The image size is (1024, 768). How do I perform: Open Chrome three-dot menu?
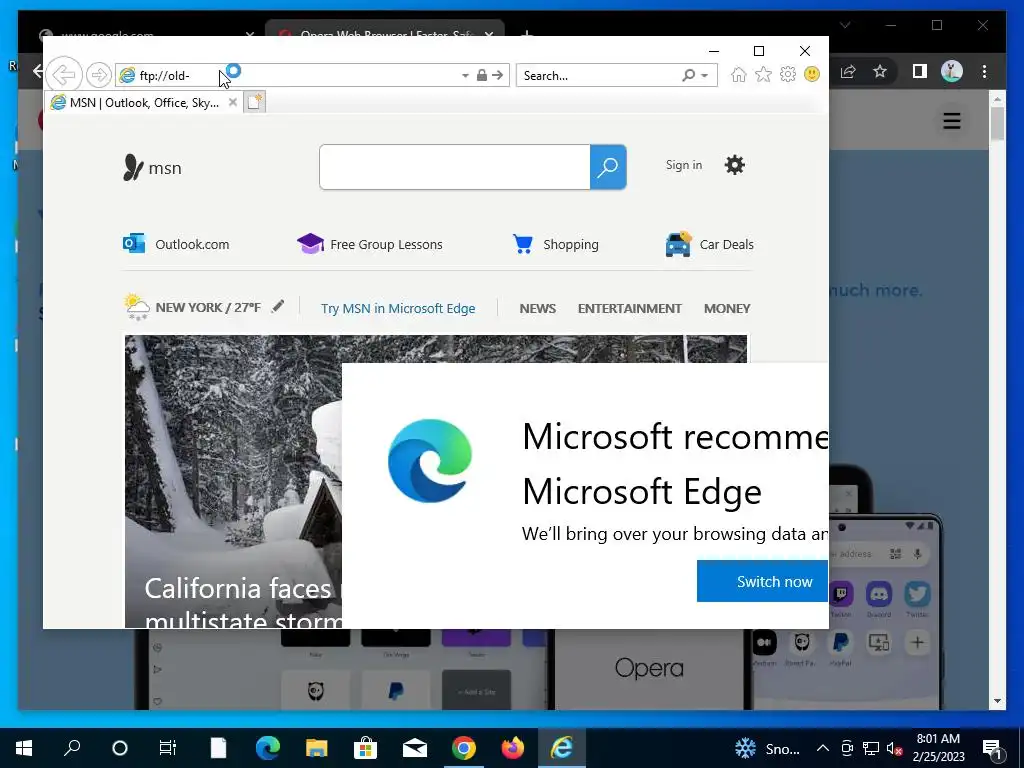tap(984, 71)
